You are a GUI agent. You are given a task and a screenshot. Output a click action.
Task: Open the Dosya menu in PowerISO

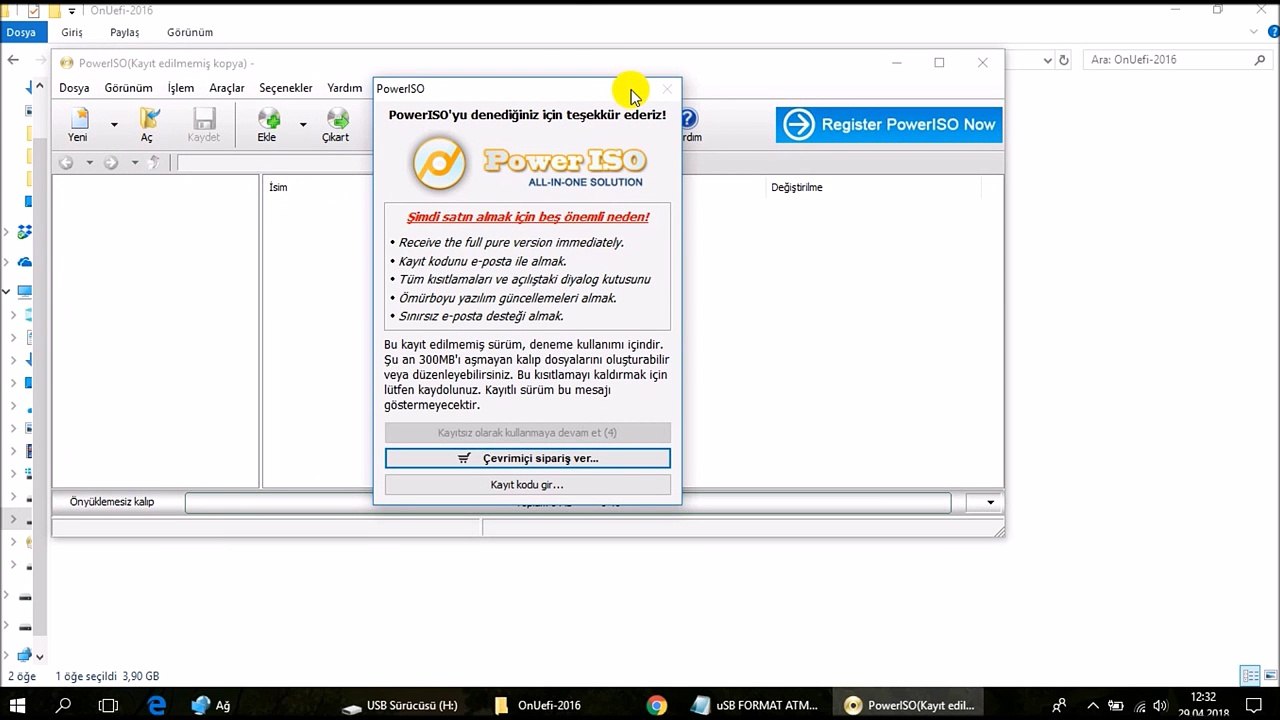coord(74,88)
